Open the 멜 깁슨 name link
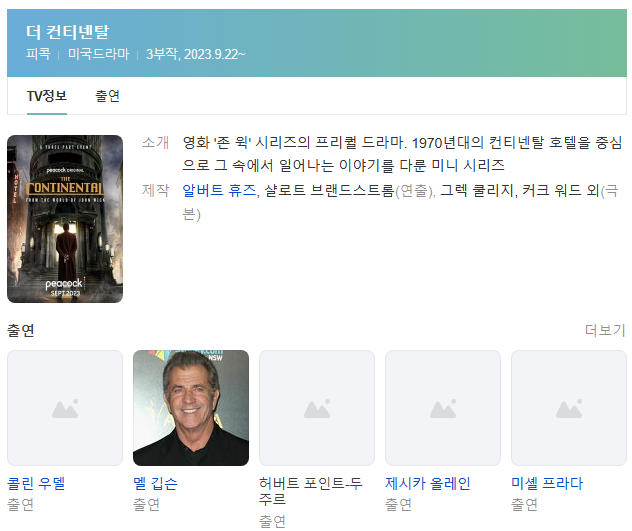 (155, 483)
